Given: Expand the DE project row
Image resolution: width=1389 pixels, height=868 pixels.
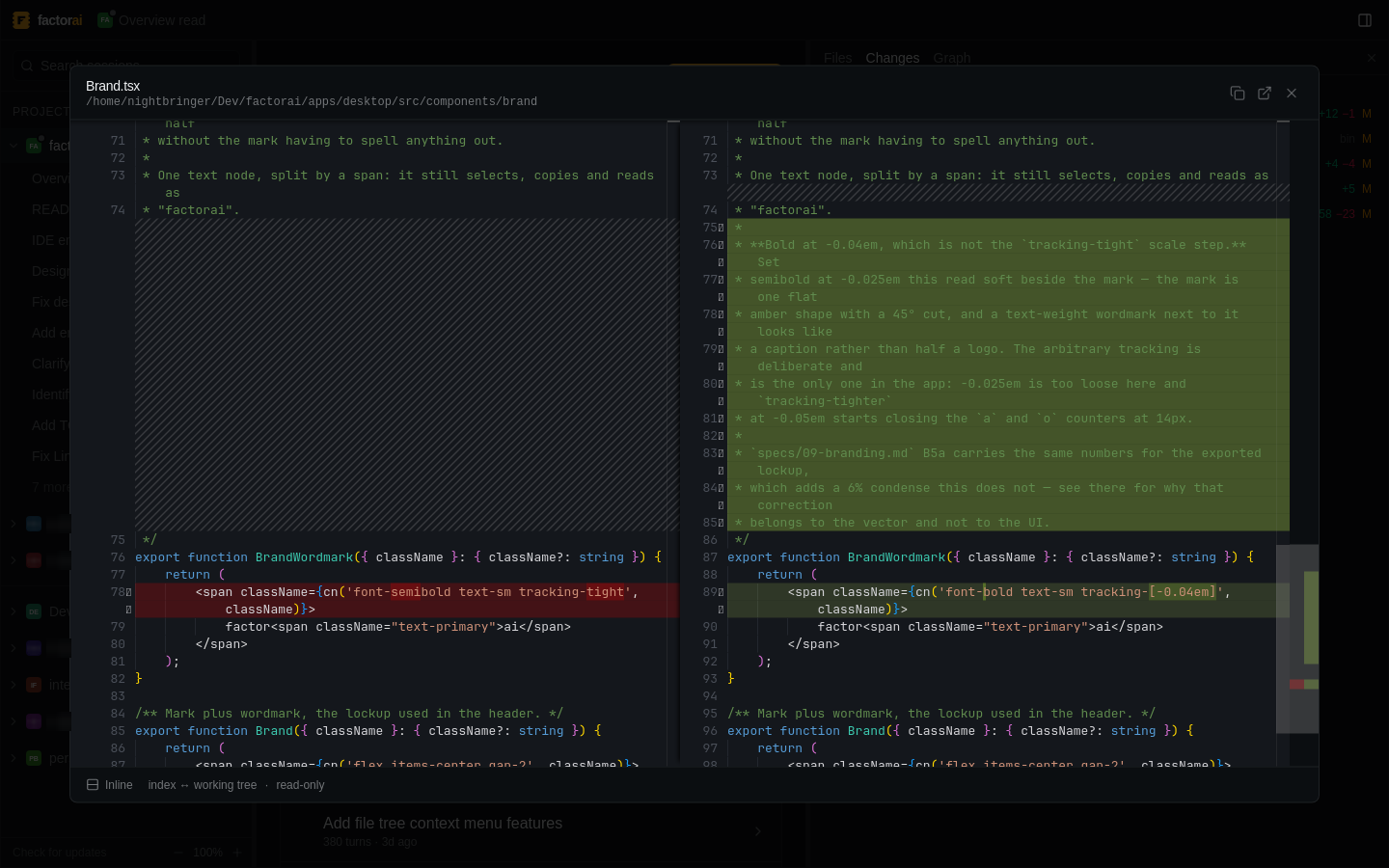Looking at the screenshot, I should (14, 611).
